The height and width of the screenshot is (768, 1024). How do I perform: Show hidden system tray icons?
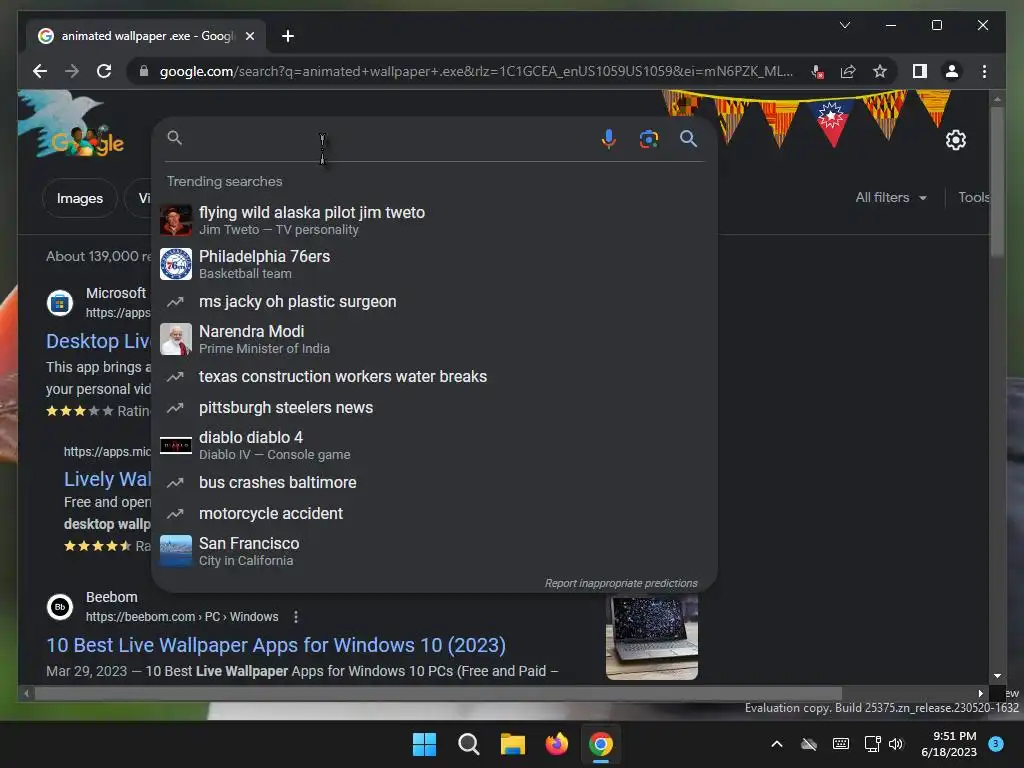pyautogui.click(x=777, y=744)
